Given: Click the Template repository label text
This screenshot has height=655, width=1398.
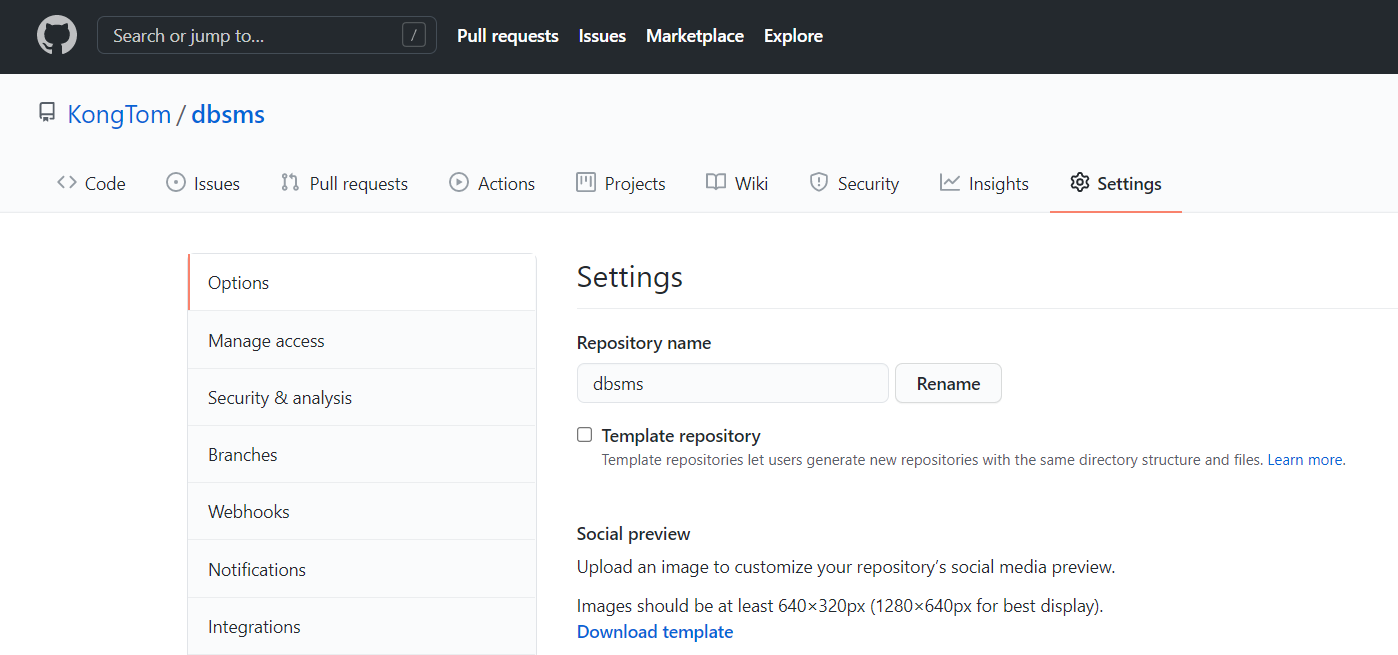Looking at the screenshot, I should pos(681,435).
